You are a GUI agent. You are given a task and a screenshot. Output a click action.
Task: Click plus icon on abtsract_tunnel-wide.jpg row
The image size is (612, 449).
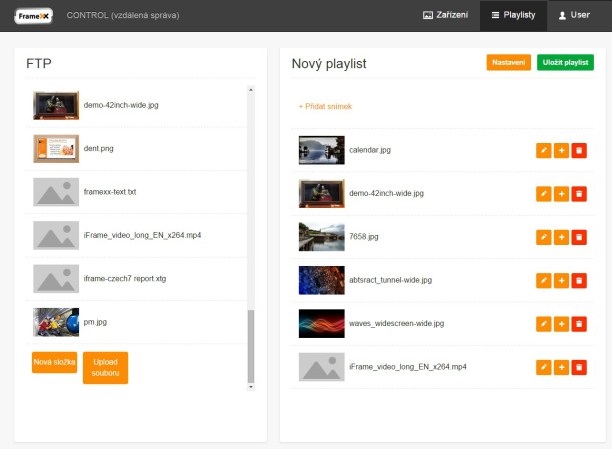coord(561,280)
